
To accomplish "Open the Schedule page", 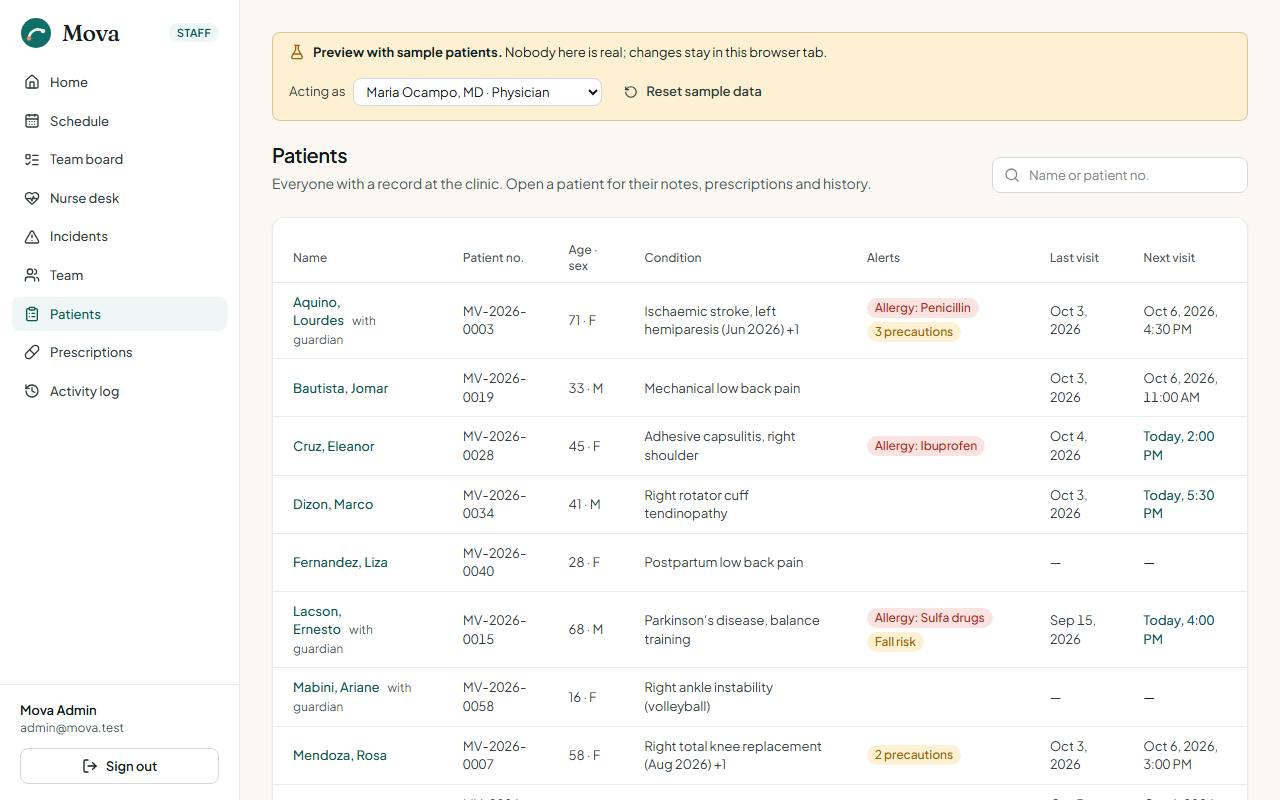I will 120,121.
